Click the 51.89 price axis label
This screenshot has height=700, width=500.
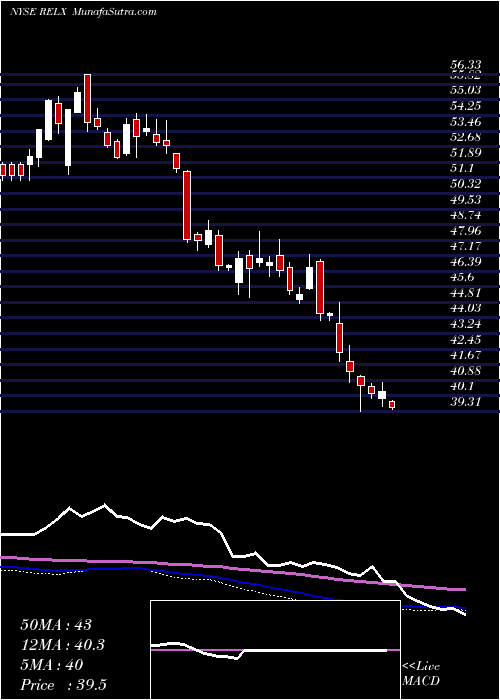pos(466,153)
